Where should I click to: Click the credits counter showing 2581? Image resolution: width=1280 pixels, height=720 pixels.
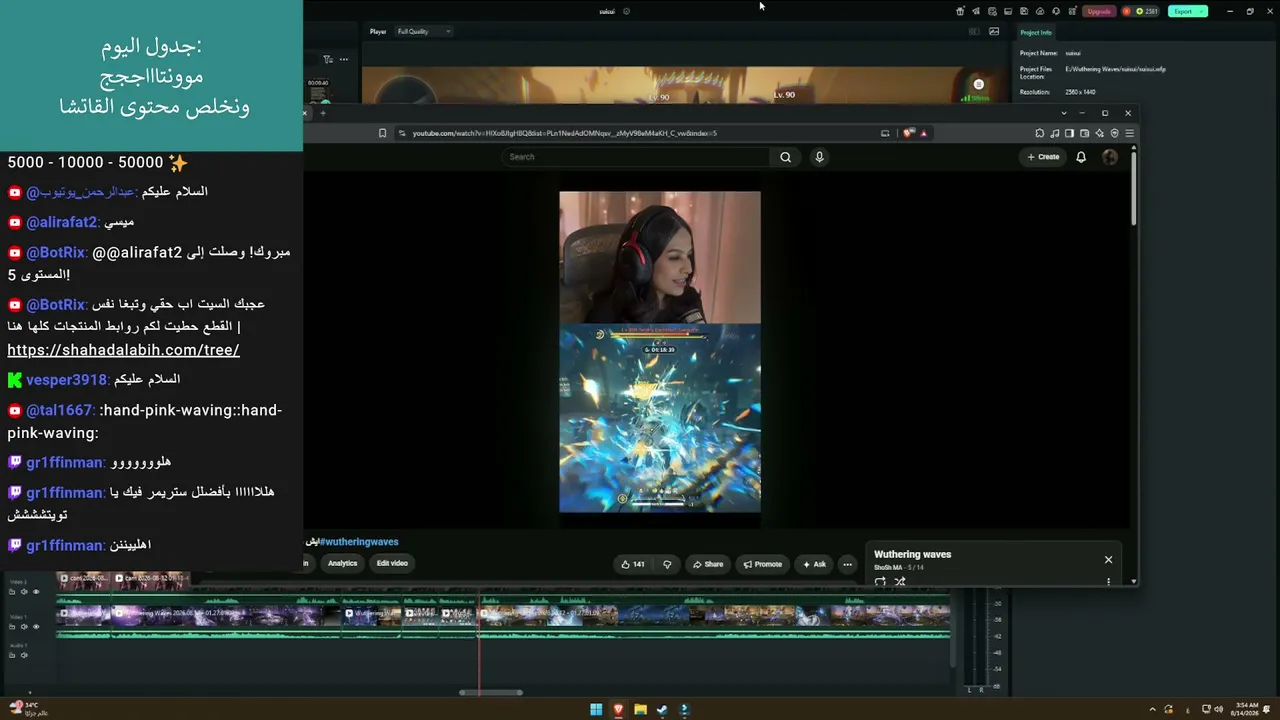pyautogui.click(x=1141, y=11)
